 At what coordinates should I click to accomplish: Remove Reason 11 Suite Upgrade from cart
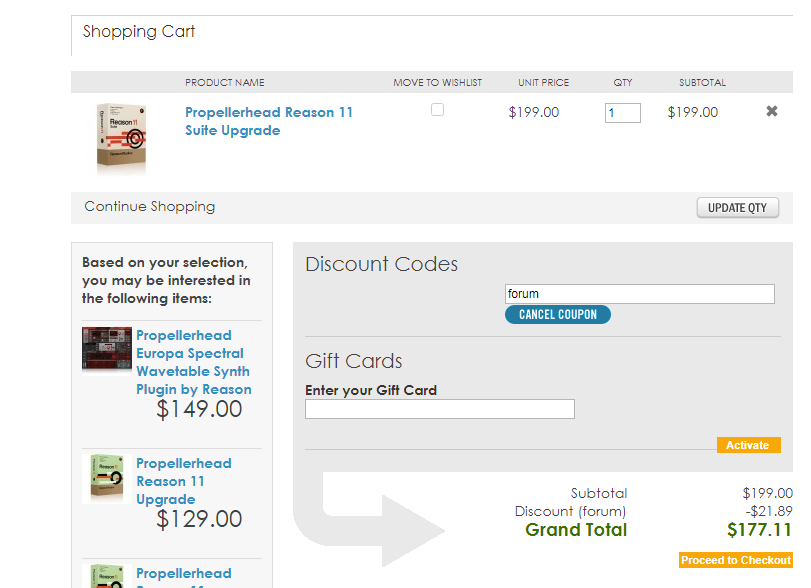pos(772,111)
